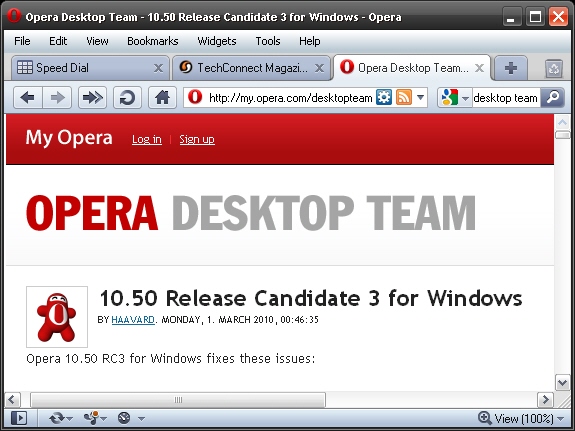Open the Opera Turbo dropdown arrow in the status bar
575x431 pixels.
coord(141,419)
